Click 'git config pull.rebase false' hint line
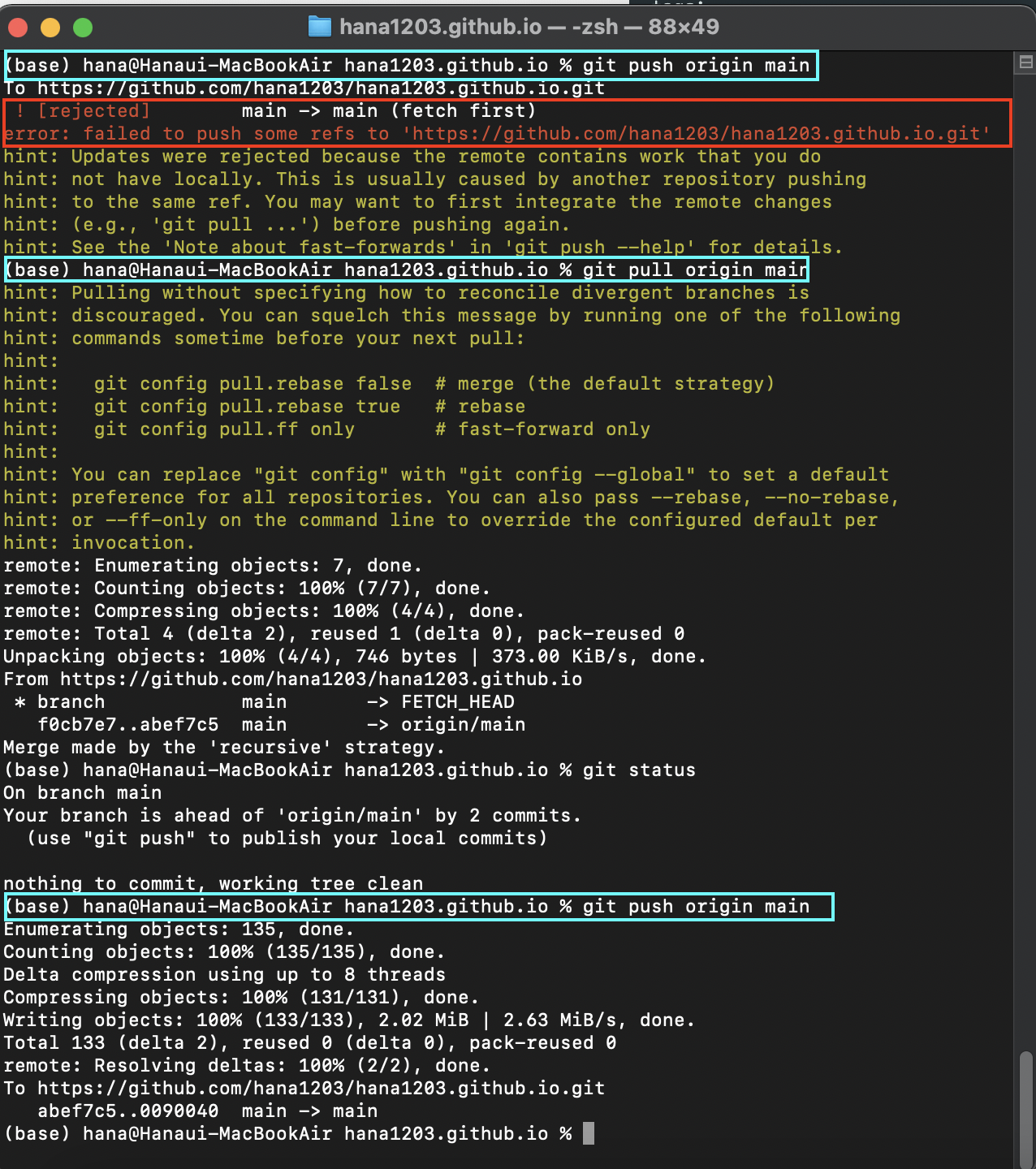1036x1169 pixels. point(390,383)
